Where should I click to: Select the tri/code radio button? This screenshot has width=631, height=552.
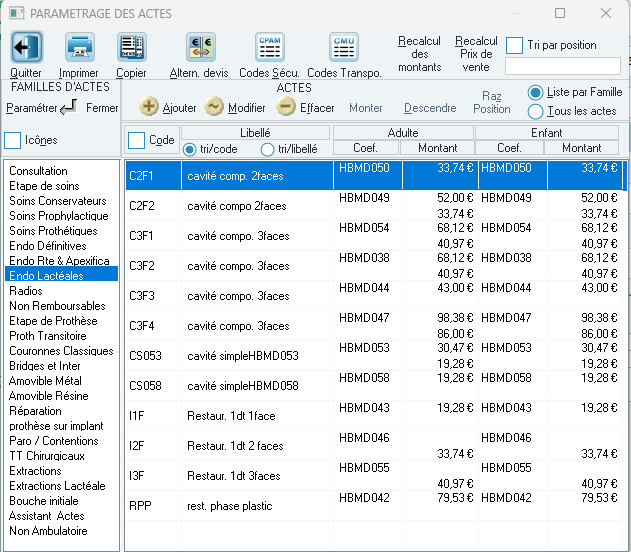[189, 149]
